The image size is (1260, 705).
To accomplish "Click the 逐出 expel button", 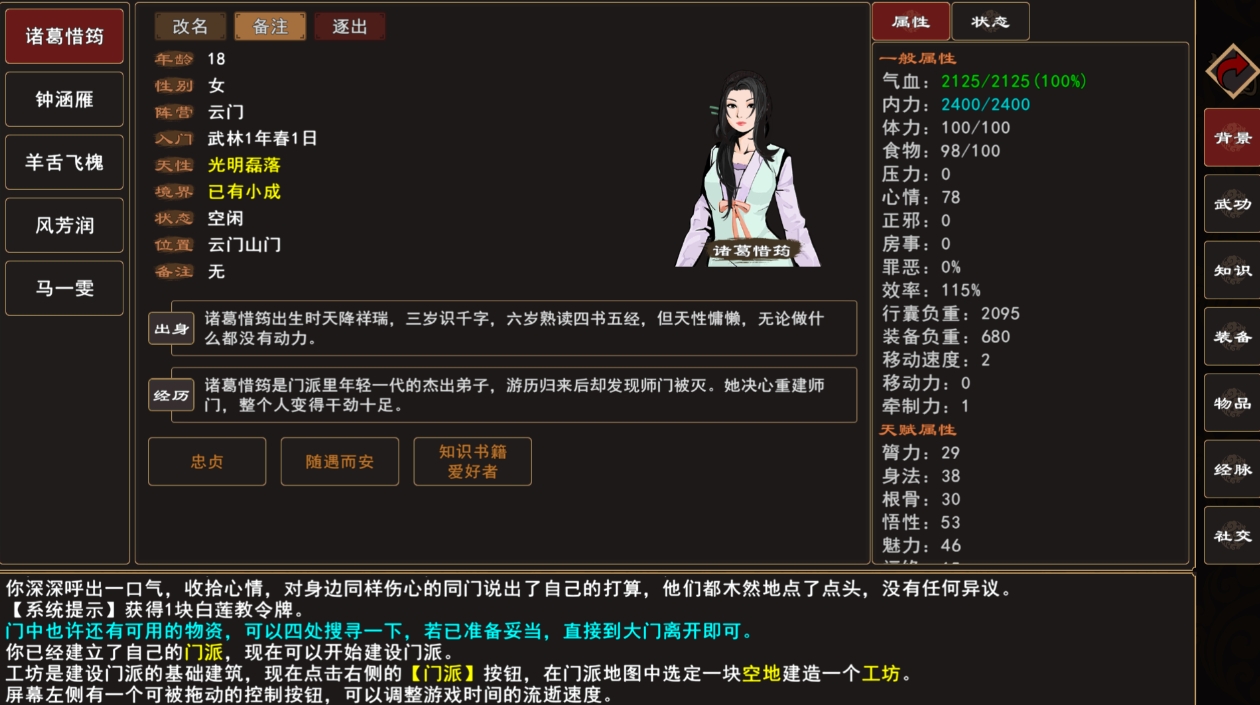I will click(x=350, y=27).
